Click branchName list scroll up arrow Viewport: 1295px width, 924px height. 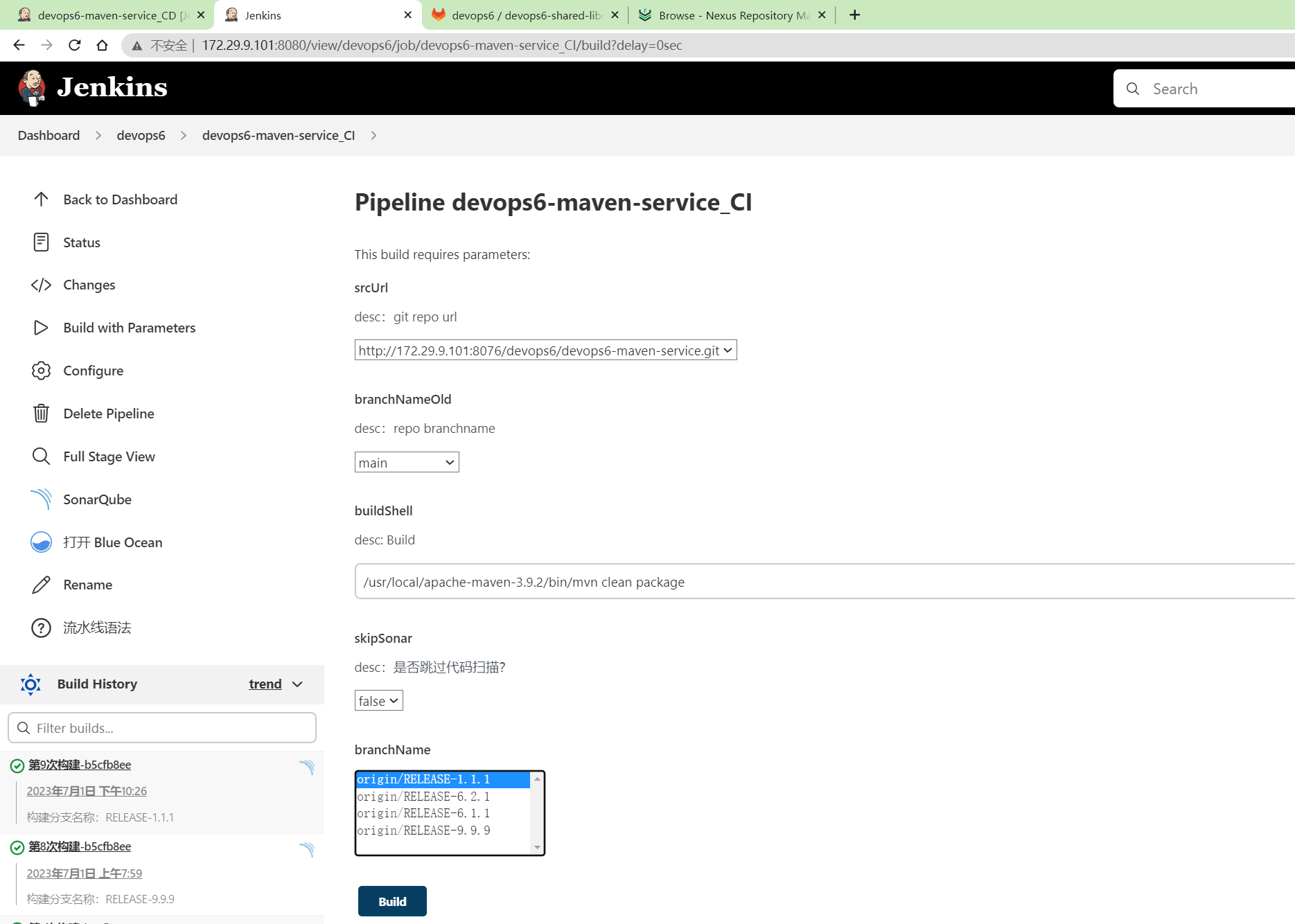click(x=537, y=779)
